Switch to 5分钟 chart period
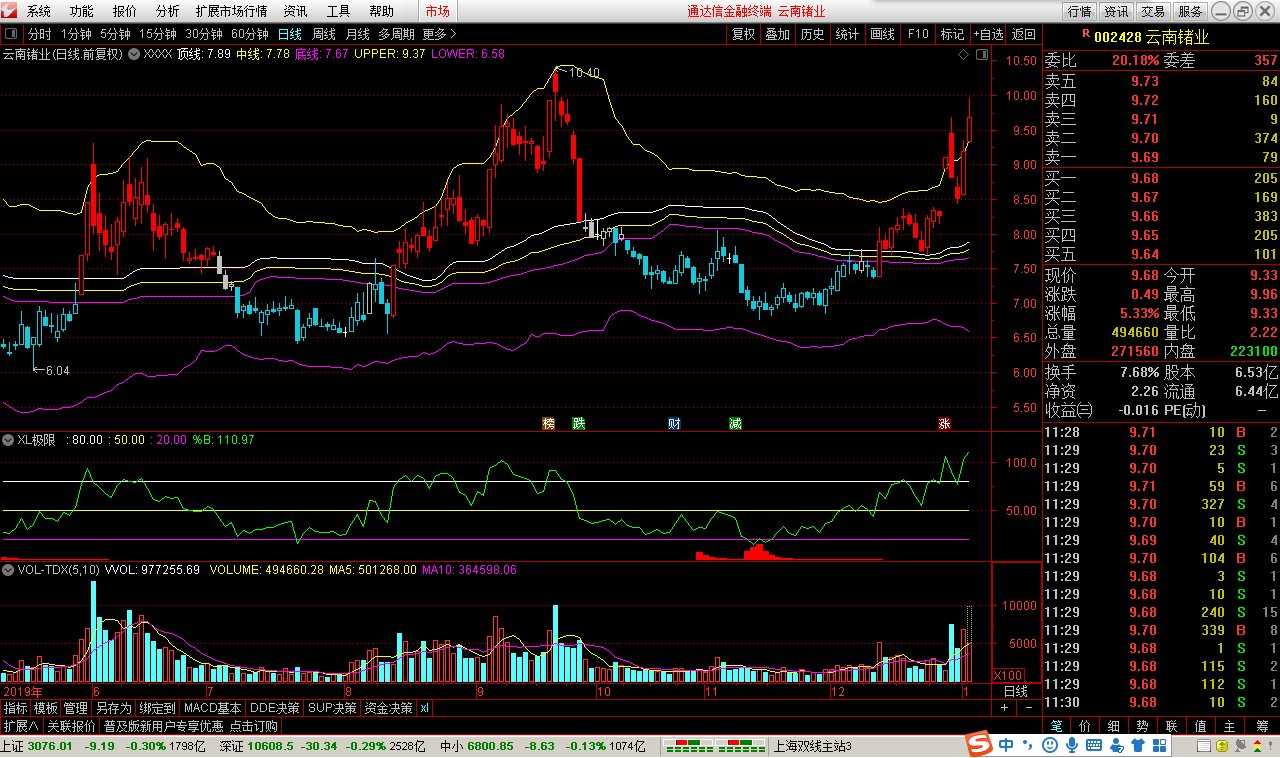Image resolution: width=1280 pixels, height=758 pixels. [116, 33]
